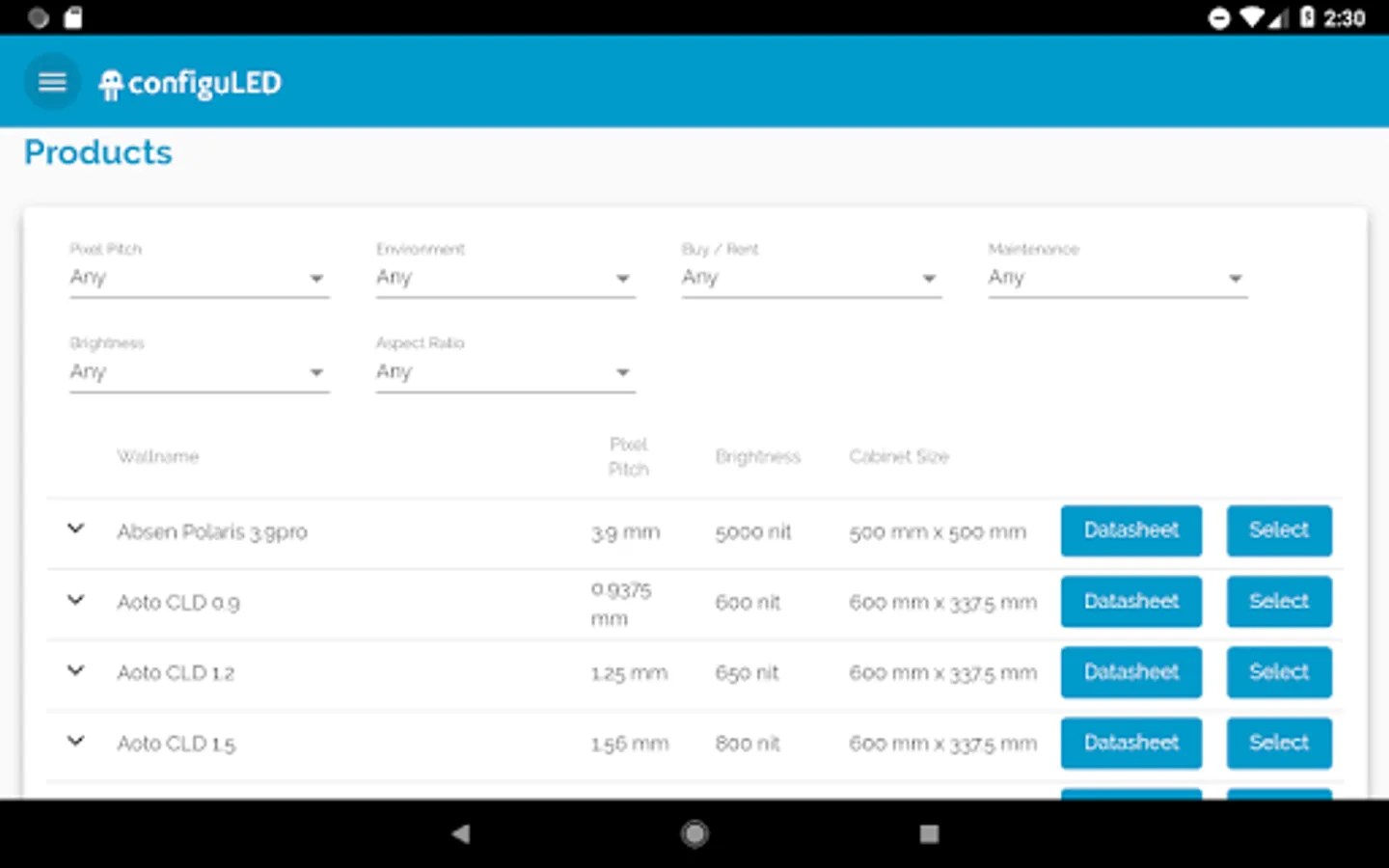
Task: Click the Aoto CLD 0.9 name
Action: (178, 603)
